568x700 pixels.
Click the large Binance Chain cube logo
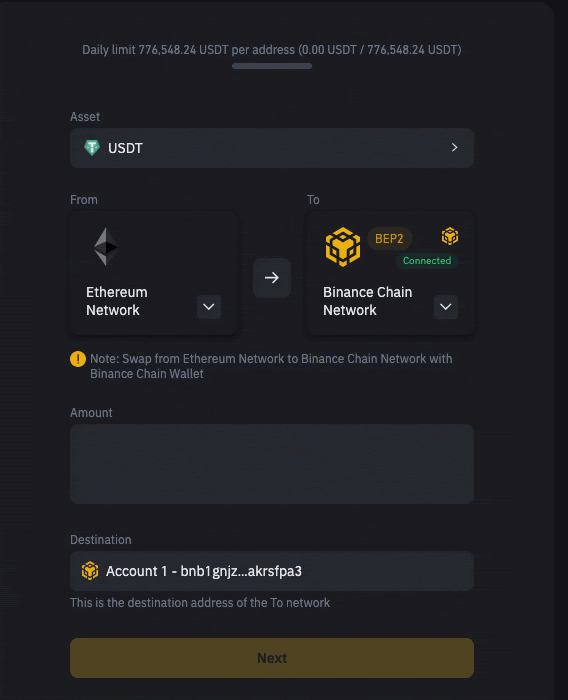click(342, 247)
